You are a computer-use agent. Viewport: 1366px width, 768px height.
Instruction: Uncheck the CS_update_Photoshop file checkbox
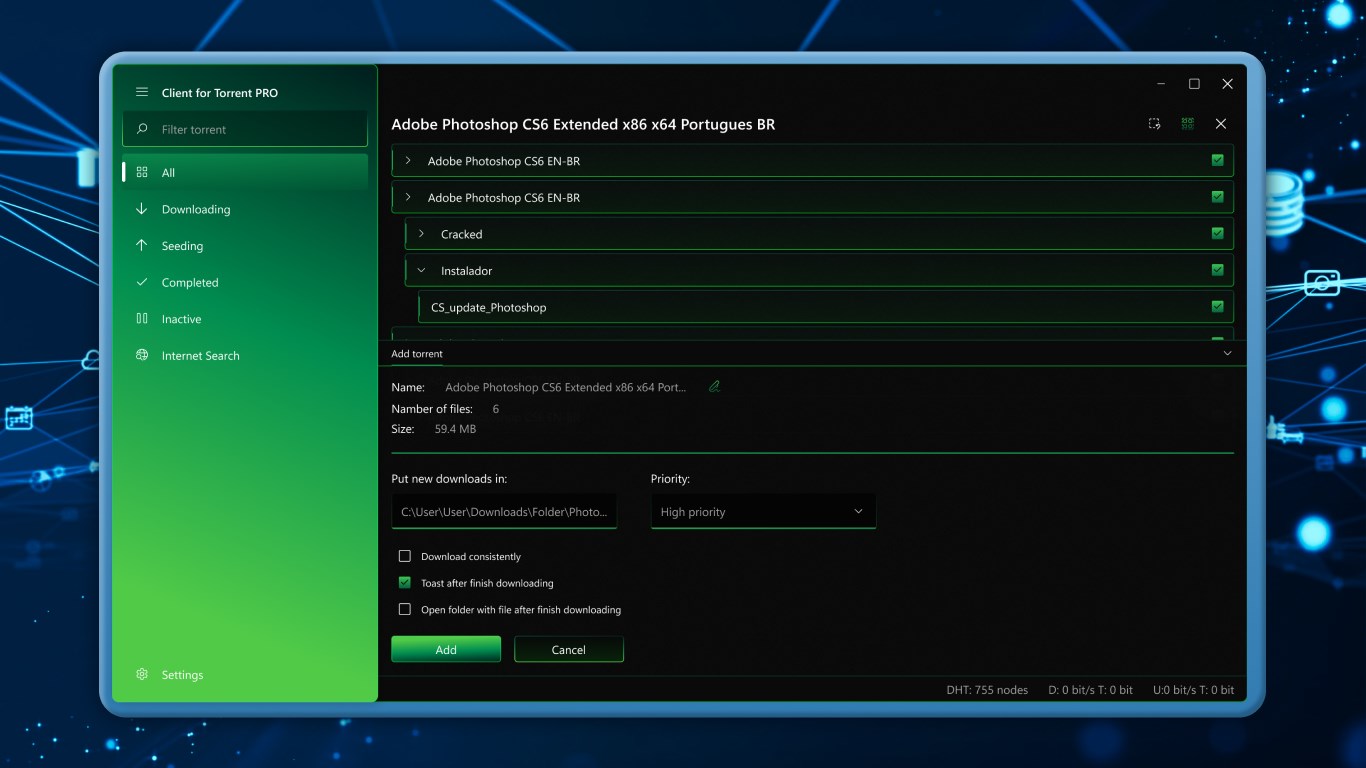pos(1217,307)
